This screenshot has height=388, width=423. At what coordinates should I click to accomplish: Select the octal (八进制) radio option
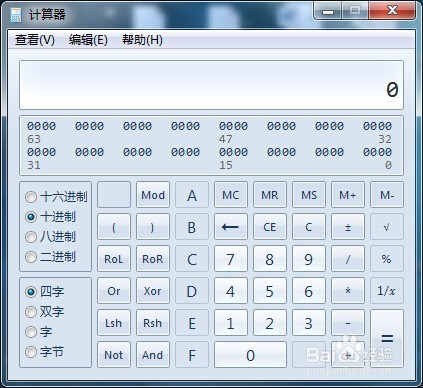50,237
